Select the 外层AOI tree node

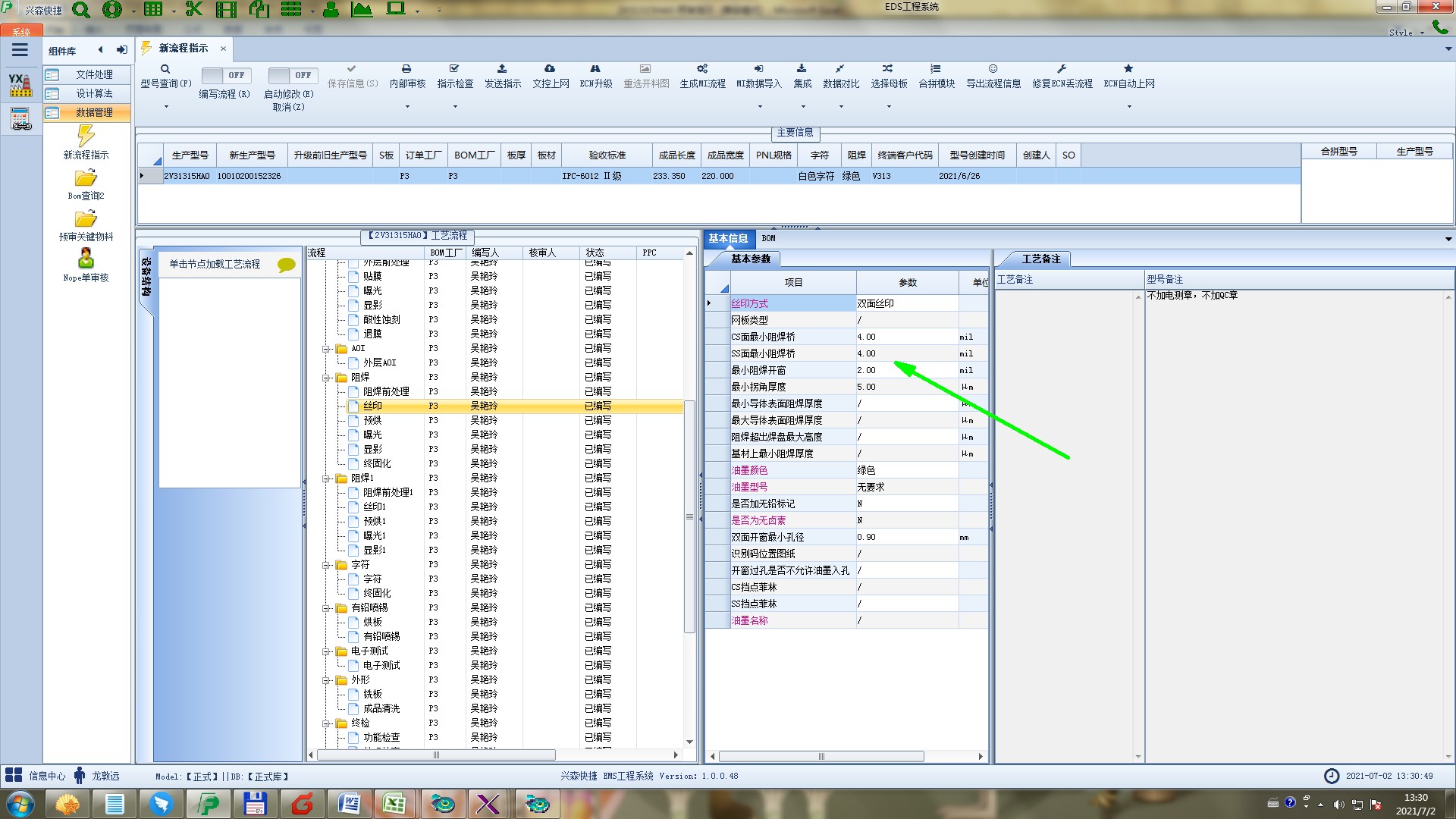[379, 363]
